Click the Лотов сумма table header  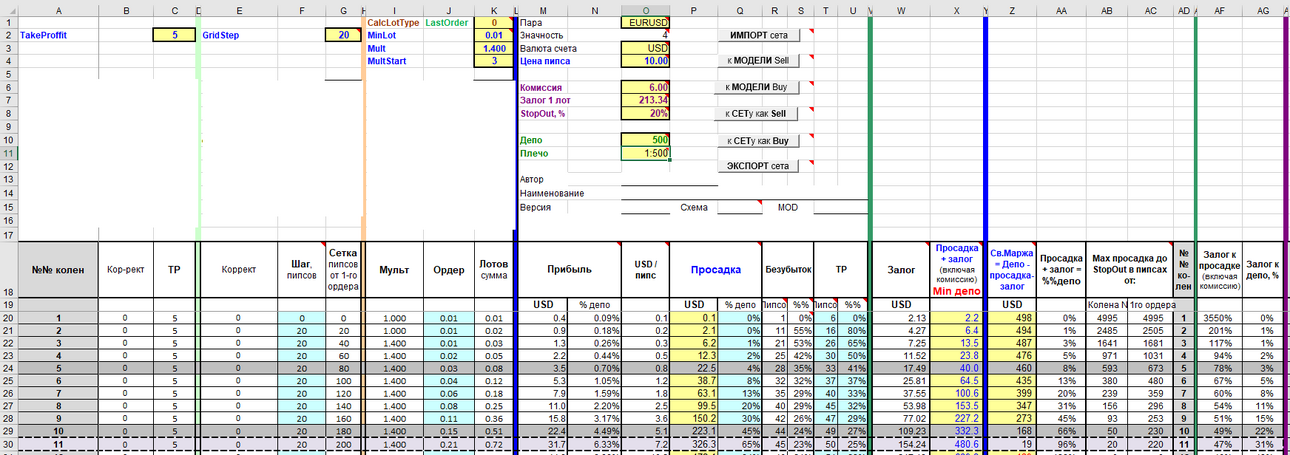tap(493, 270)
